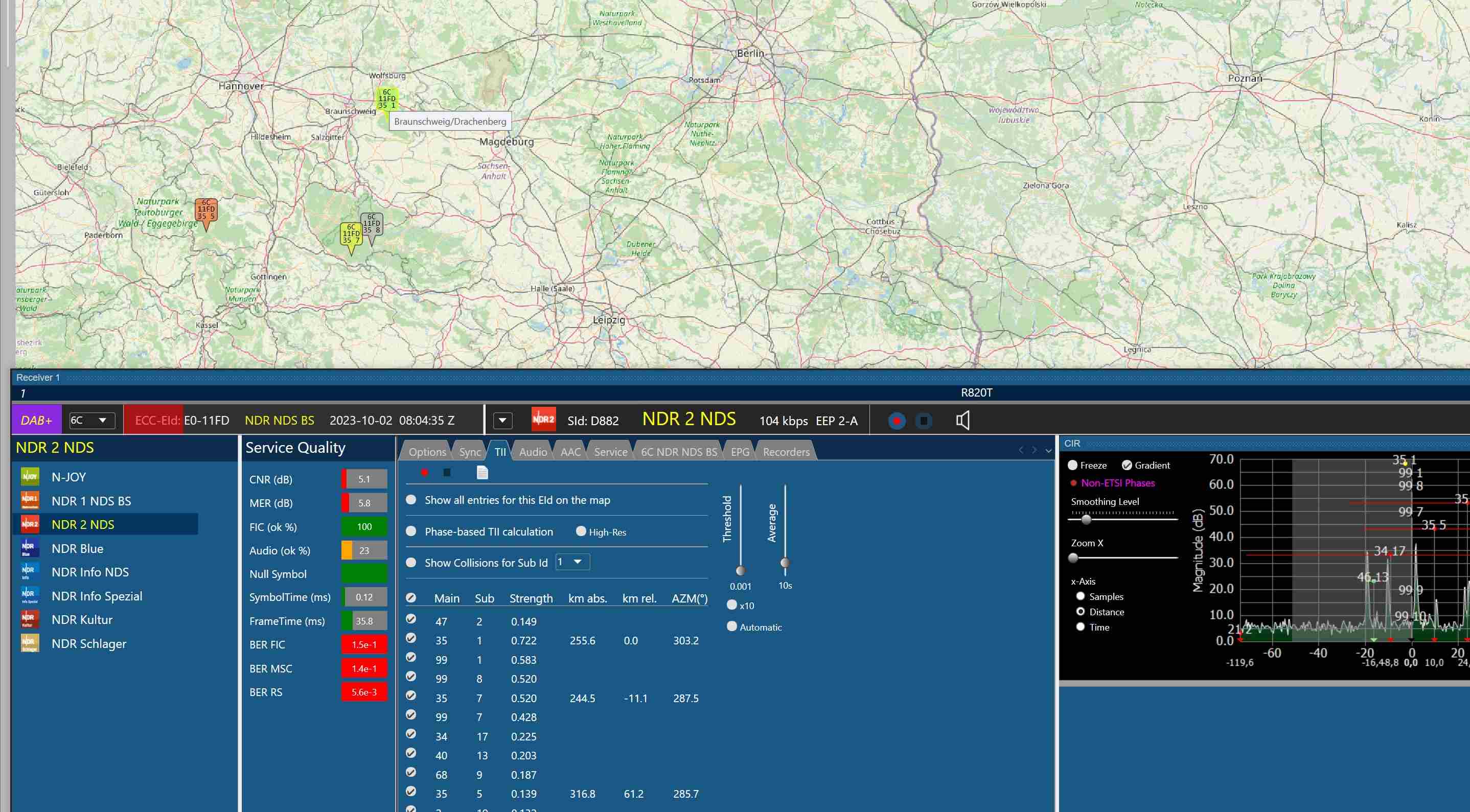Screen dimensions: 1470x812
Task: Sort the TII table by Strength
Action: (x=531, y=598)
